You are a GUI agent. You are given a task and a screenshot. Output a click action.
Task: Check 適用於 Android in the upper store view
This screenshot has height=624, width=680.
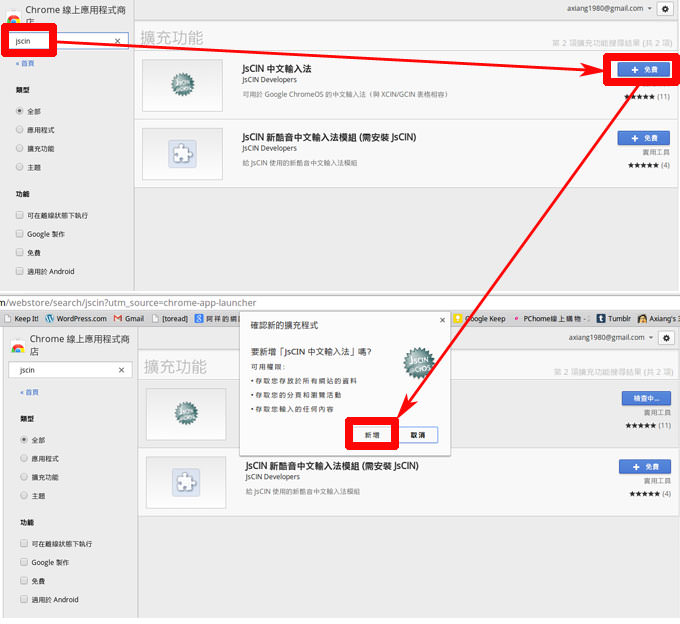(20, 271)
